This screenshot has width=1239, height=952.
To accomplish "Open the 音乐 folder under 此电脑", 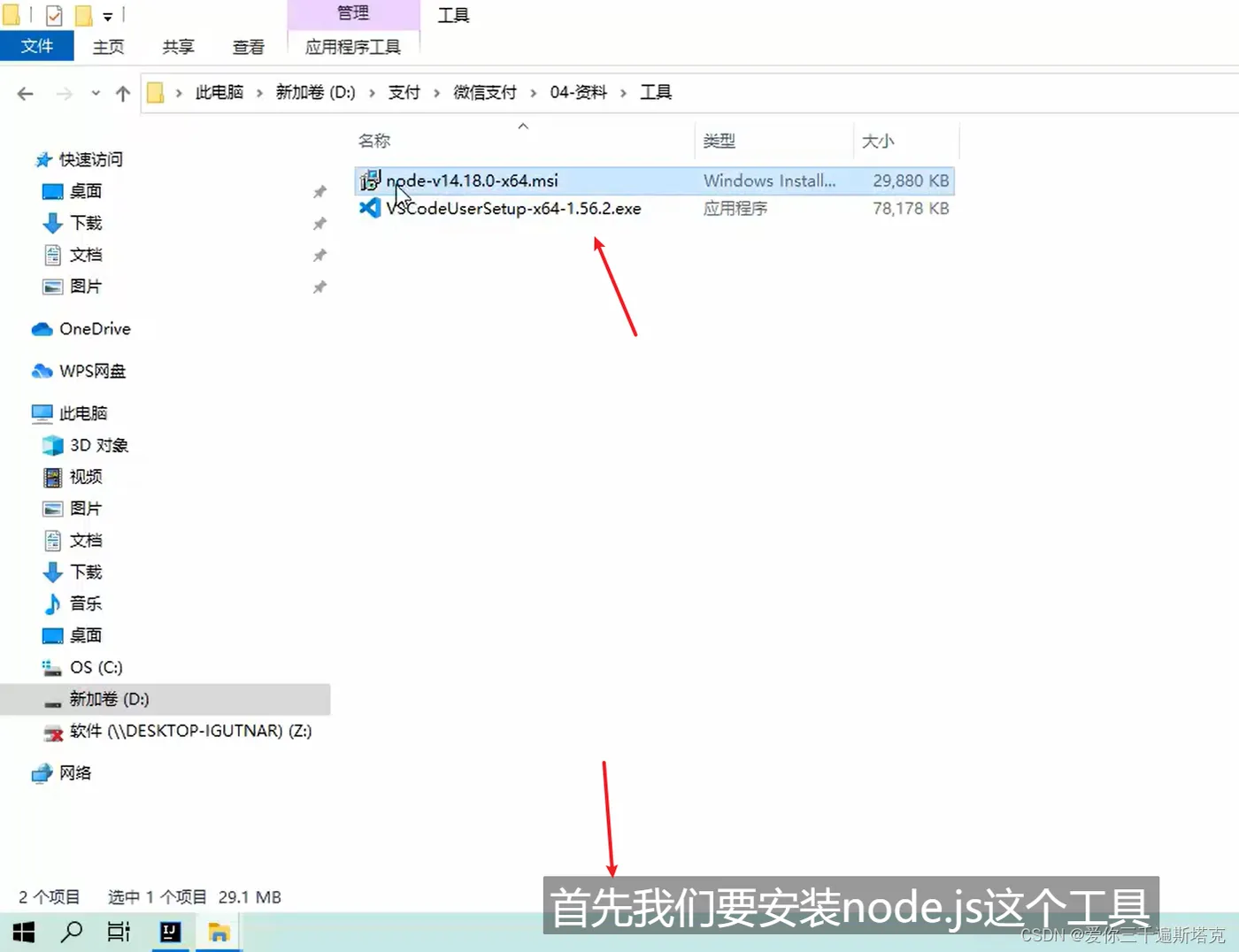I will tap(85, 603).
